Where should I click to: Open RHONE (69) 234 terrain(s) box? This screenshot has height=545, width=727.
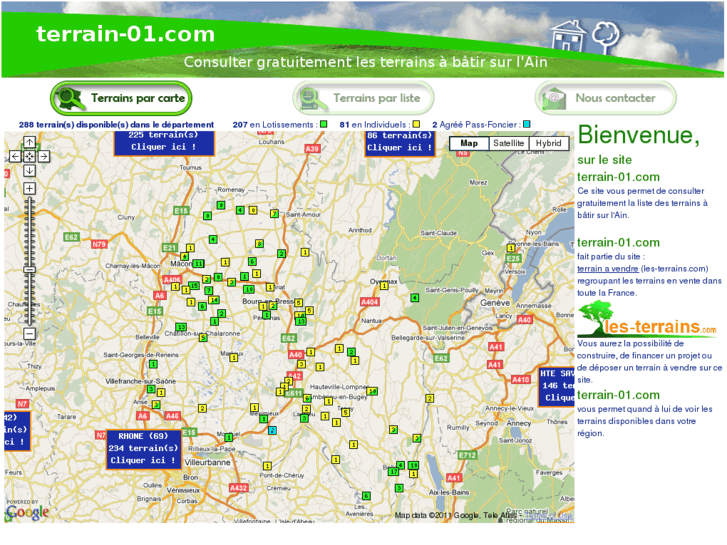[x=144, y=448]
